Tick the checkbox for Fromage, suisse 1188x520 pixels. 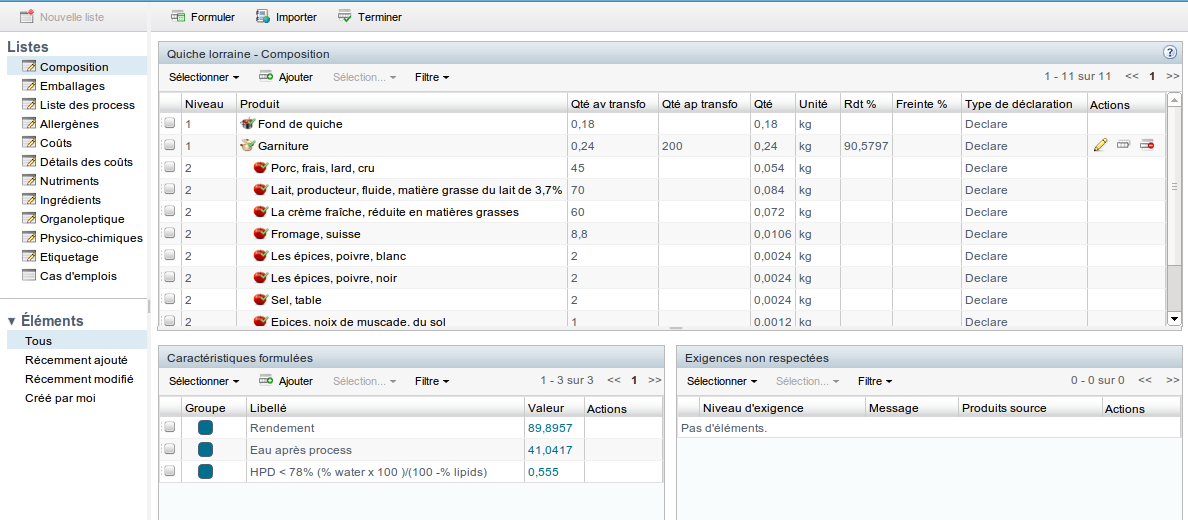(x=170, y=233)
